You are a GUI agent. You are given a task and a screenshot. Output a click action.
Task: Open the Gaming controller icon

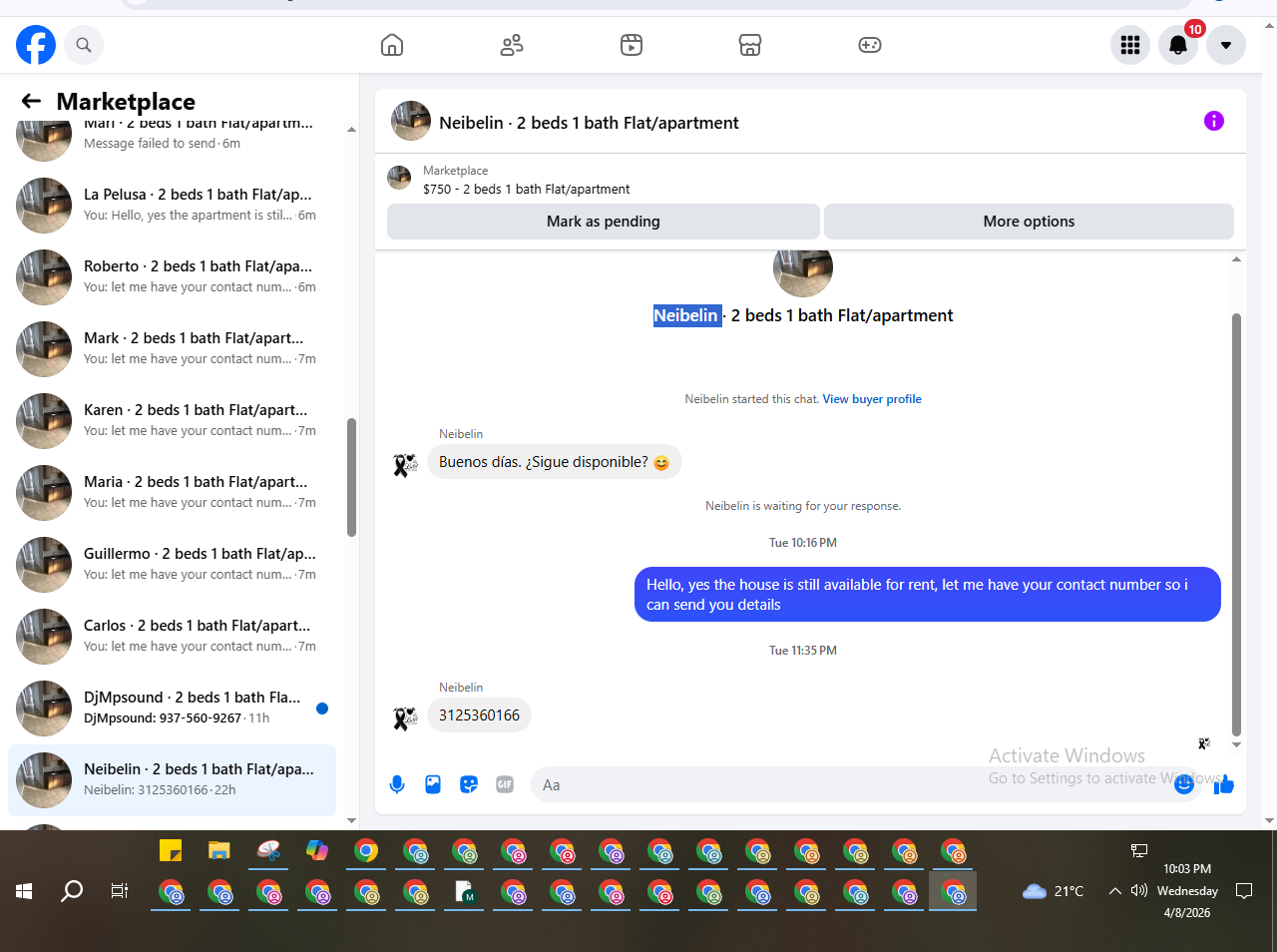[x=870, y=45]
